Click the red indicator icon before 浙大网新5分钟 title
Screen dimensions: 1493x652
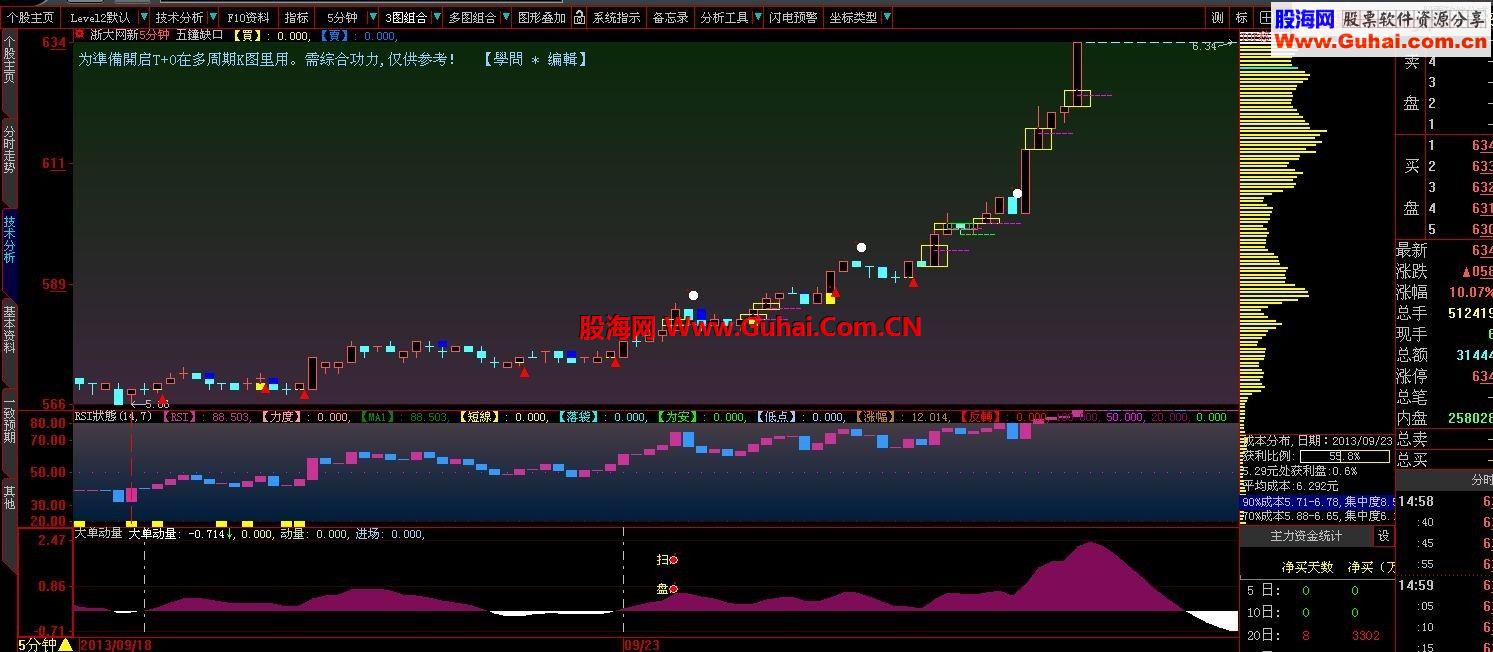[x=79, y=33]
